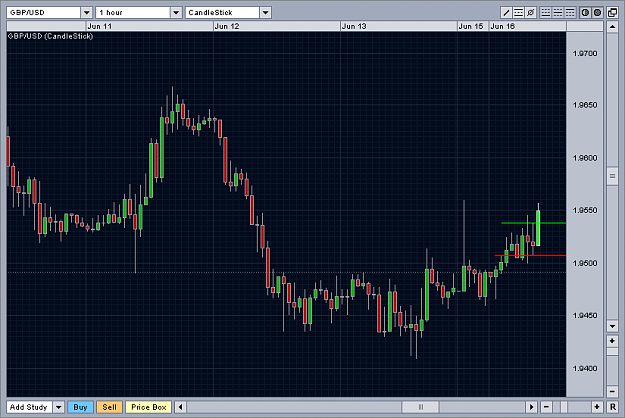Click the Jun 11 date label
This screenshot has width=625, height=418.
(x=100, y=26)
